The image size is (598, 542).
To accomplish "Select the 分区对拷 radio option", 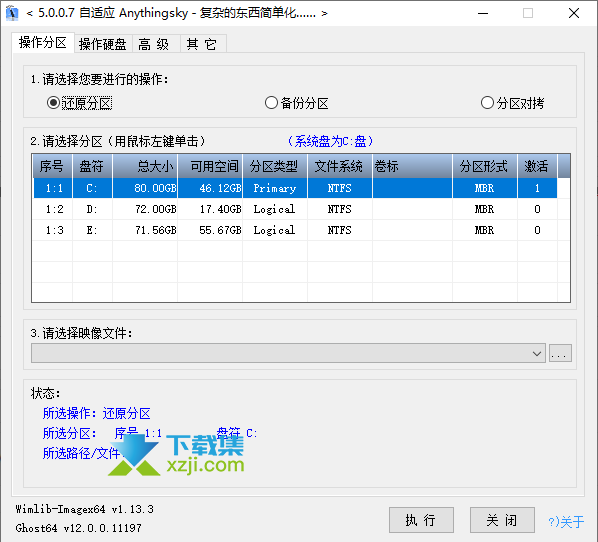I will [512, 103].
